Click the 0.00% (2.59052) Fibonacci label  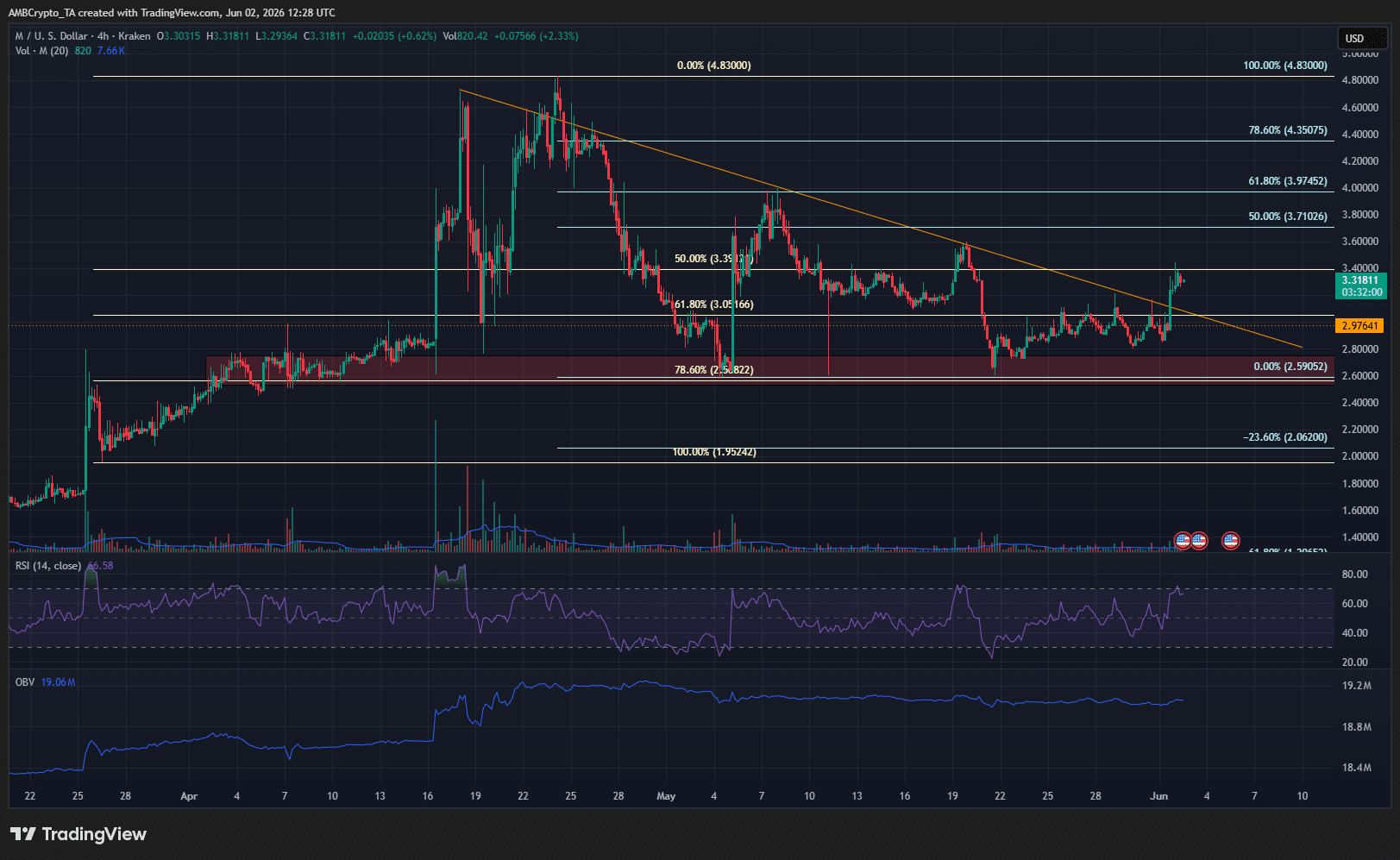(x=1290, y=367)
